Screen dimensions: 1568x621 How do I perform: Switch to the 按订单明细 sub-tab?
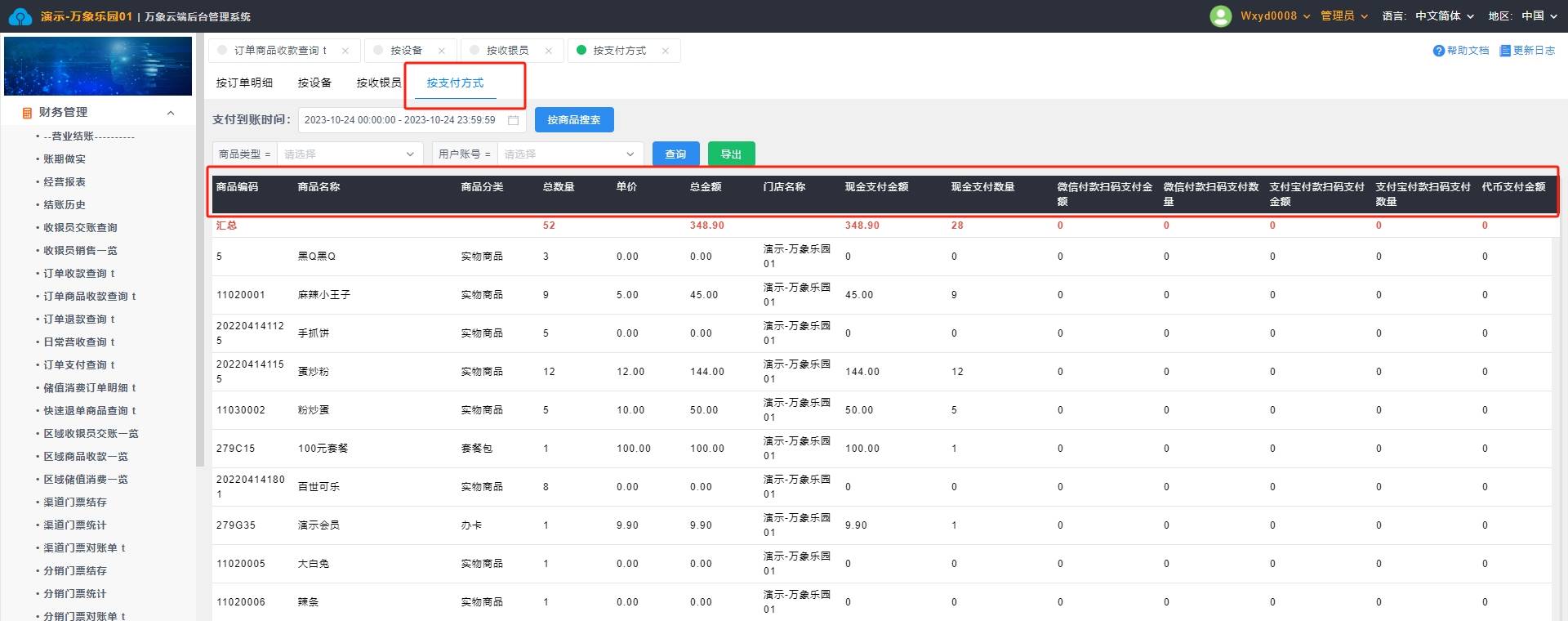pyautogui.click(x=244, y=83)
